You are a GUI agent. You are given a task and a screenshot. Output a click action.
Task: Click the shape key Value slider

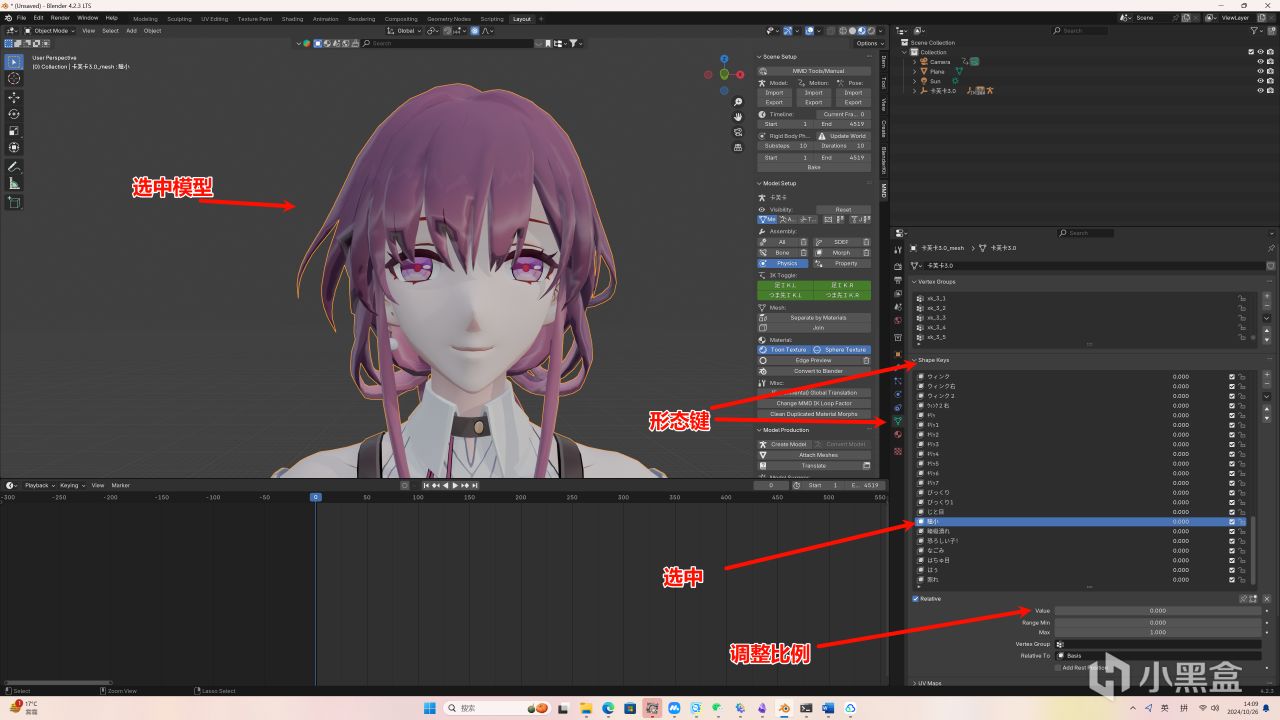click(x=1157, y=610)
